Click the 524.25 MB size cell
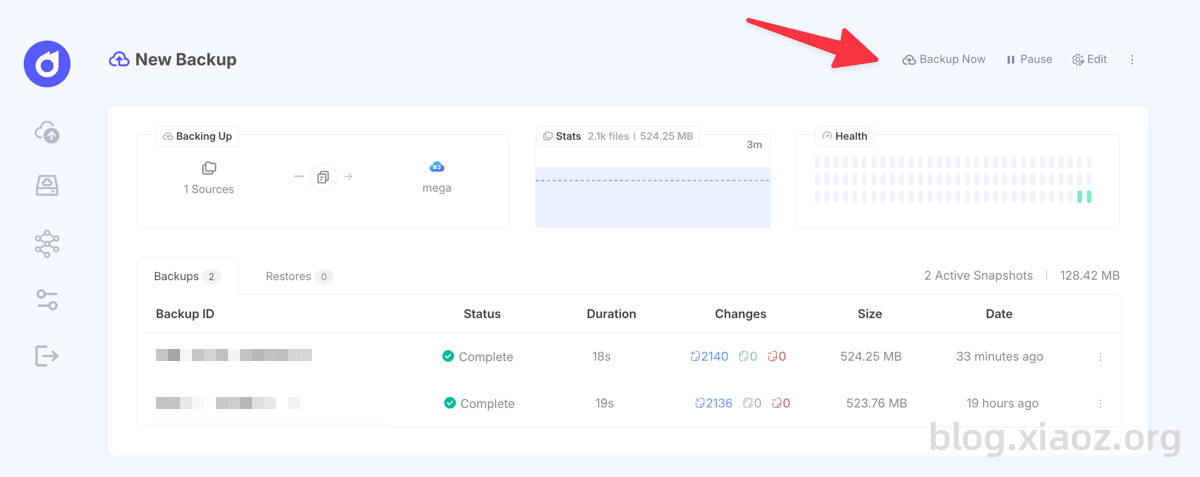1200x477 pixels. (x=870, y=357)
